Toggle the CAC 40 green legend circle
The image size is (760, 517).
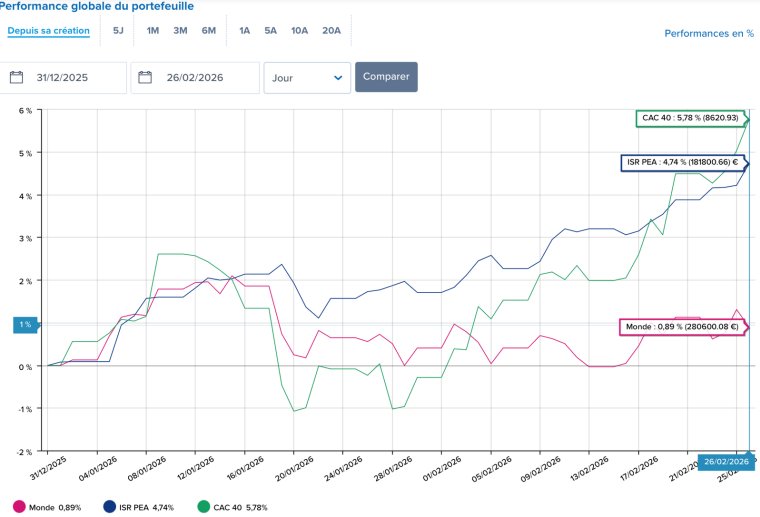click(x=204, y=507)
